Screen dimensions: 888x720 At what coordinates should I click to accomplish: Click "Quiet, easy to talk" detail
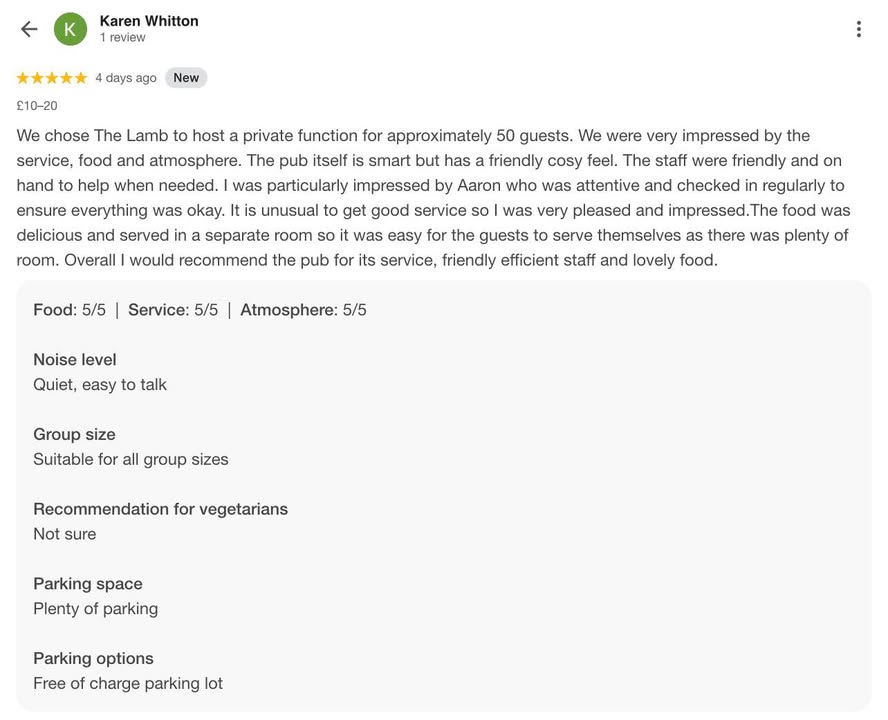100,385
